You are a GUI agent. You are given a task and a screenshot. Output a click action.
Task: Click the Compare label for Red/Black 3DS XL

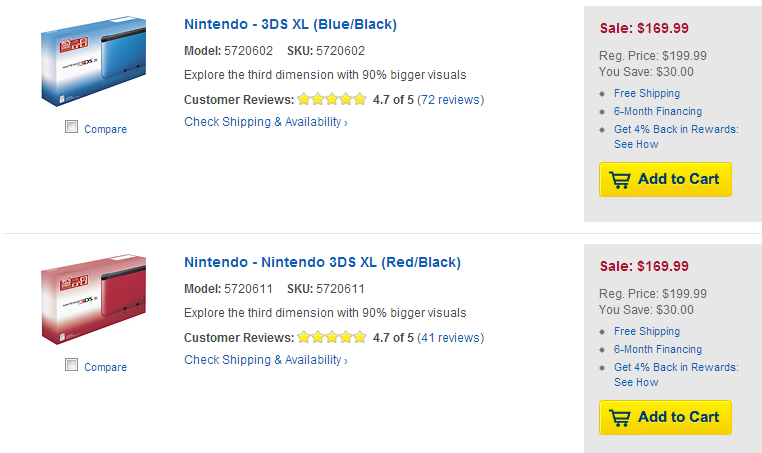[105, 367]
